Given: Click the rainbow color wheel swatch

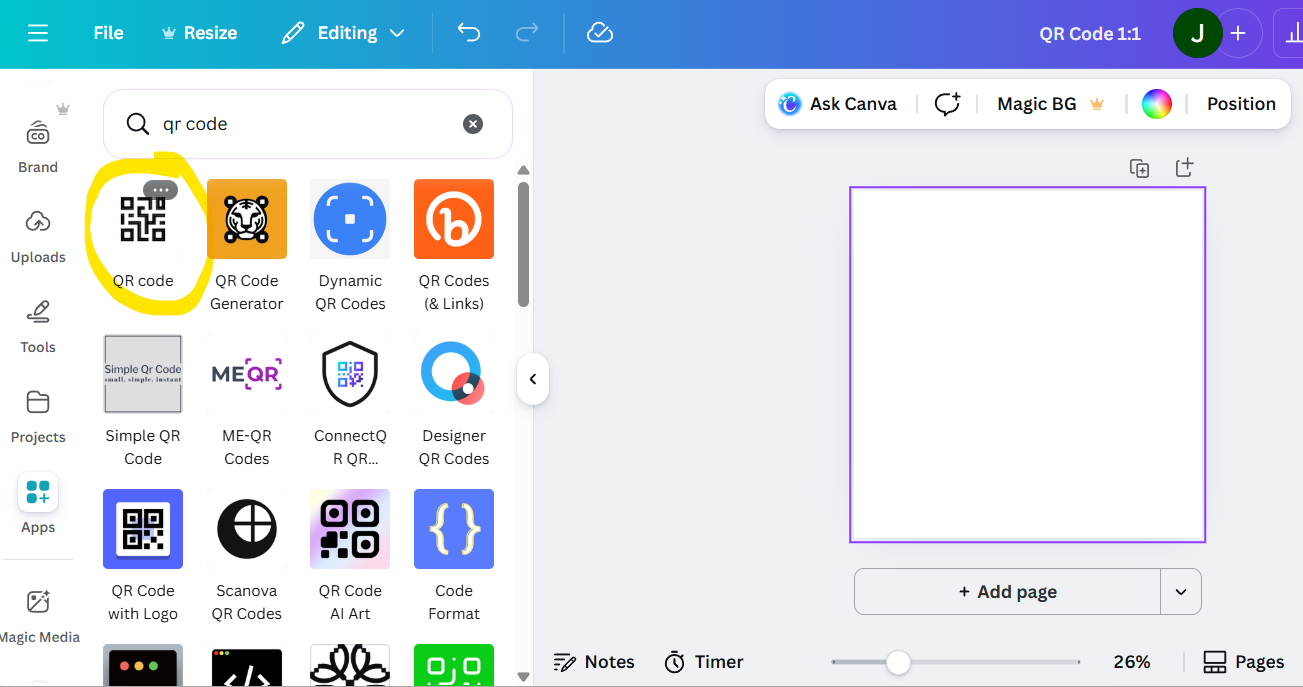Looking at the screenshot, I should pos(1156,103).
